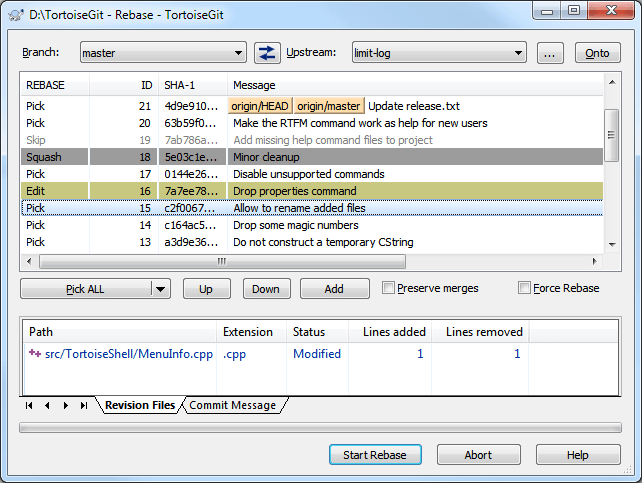The height and width of the screenshot is (483, 642).
Task: Select commit 'Do not construct a temporary CString'
Action: pos(312,242)
